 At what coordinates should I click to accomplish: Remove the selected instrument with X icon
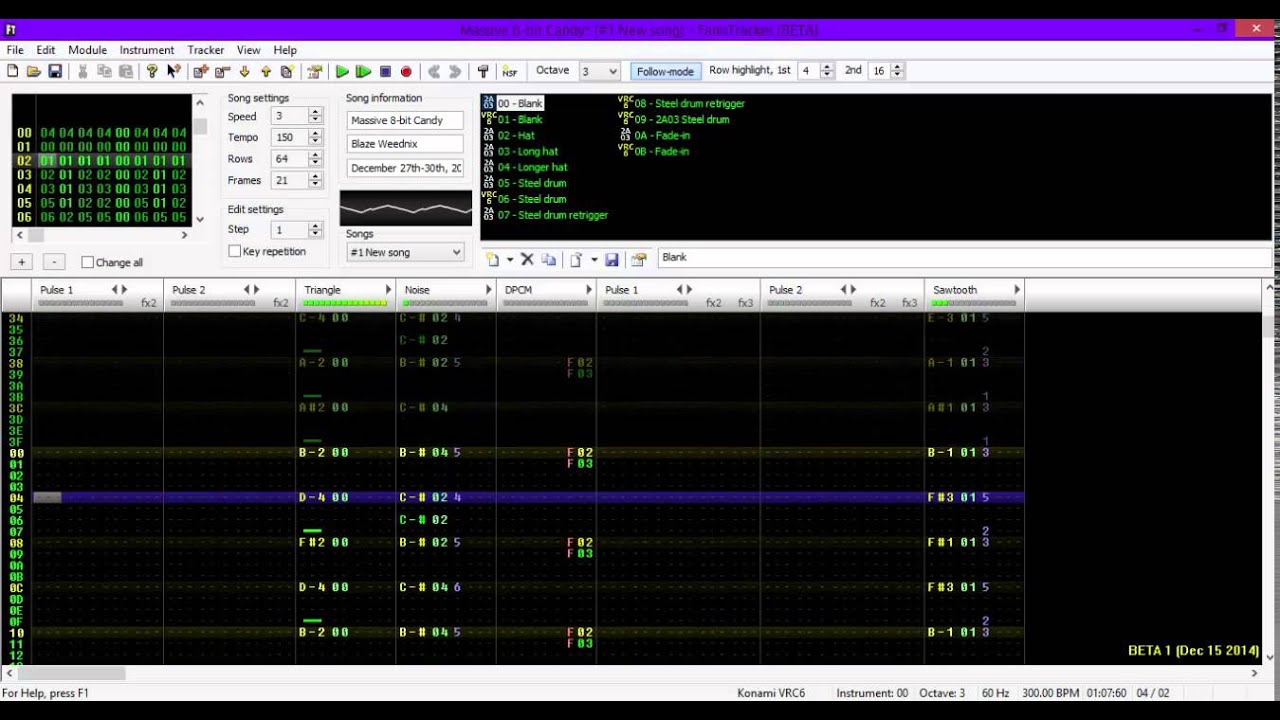527,259
